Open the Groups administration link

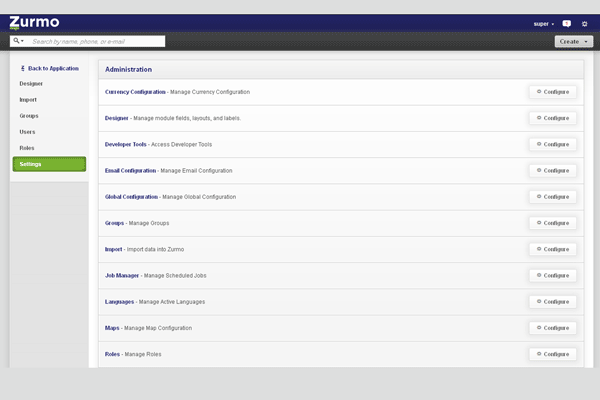(115, 223)
